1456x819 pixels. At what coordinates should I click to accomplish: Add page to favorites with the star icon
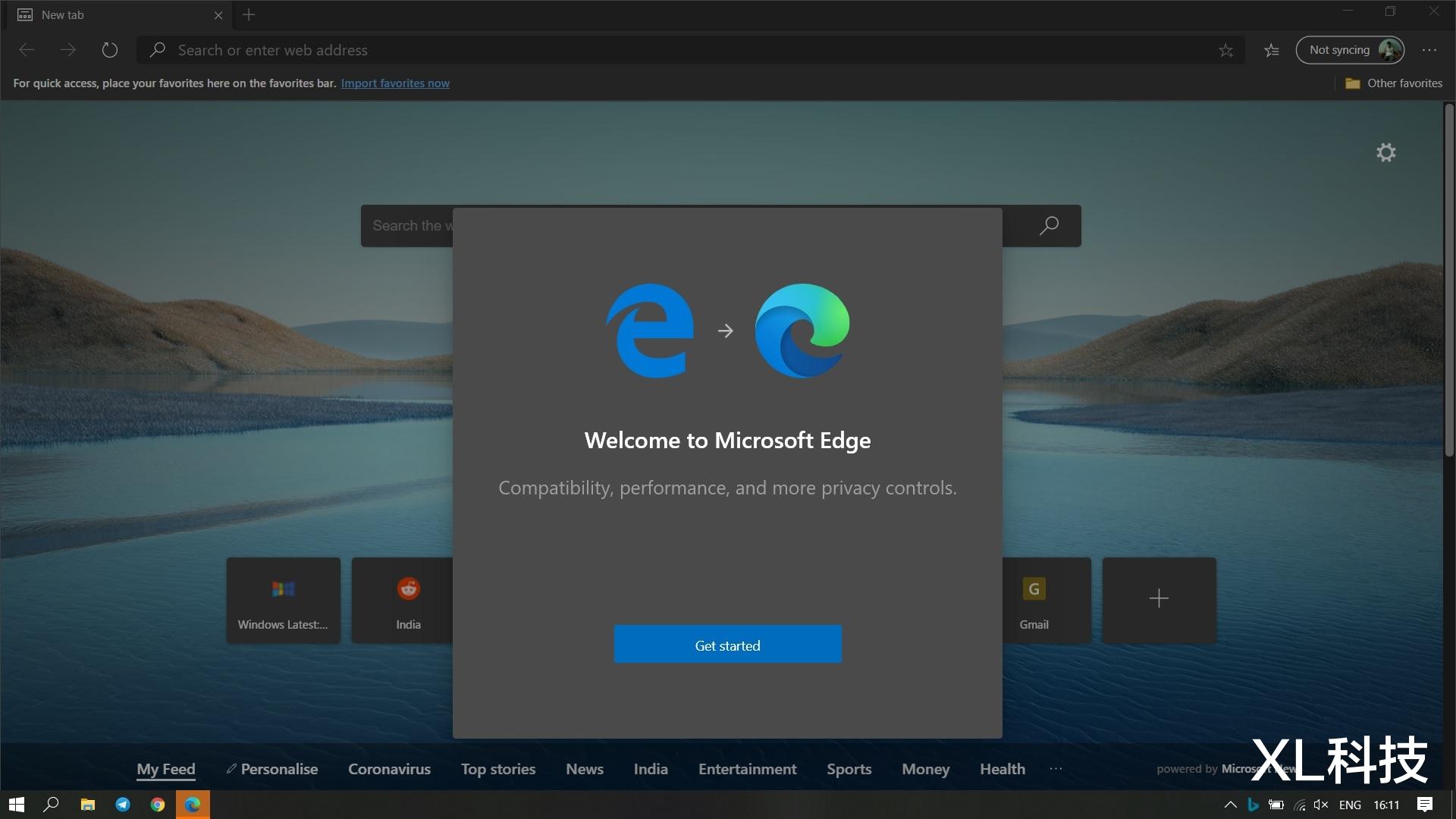pyautogui.click(x=1225, y=50)
